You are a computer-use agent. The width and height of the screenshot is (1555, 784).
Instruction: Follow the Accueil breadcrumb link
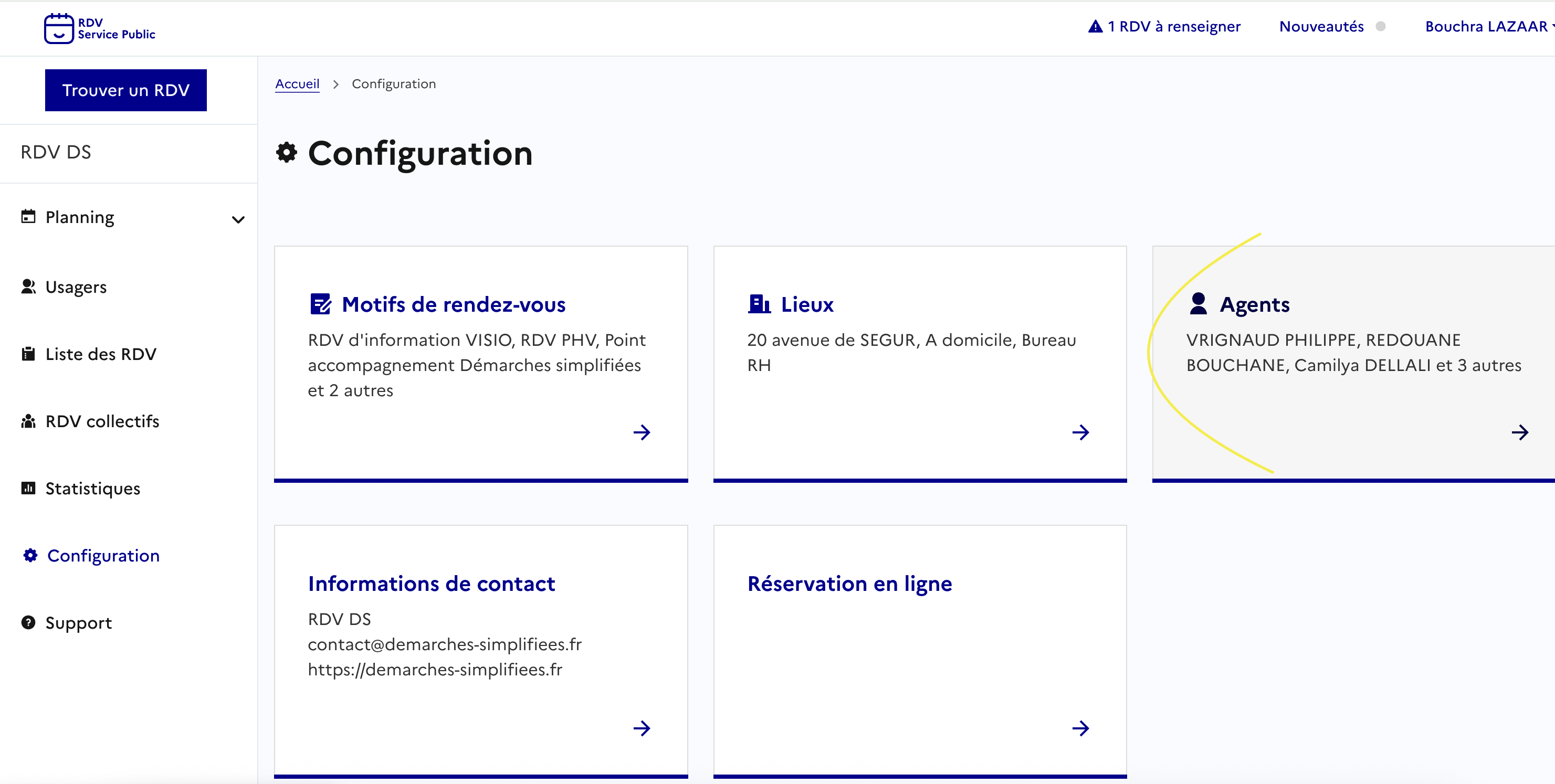click(297, 84)
